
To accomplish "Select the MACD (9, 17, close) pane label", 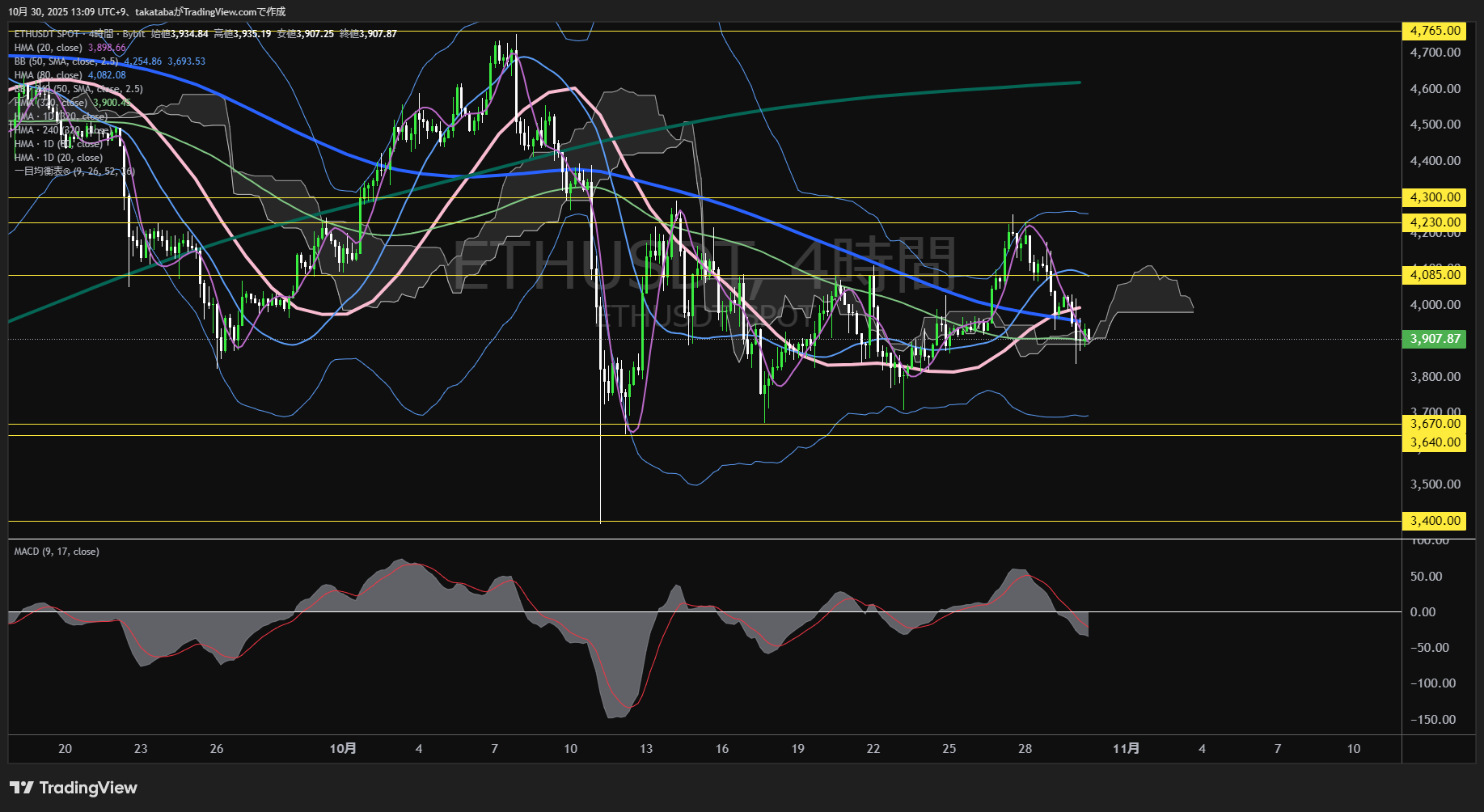I will point(57,552).
